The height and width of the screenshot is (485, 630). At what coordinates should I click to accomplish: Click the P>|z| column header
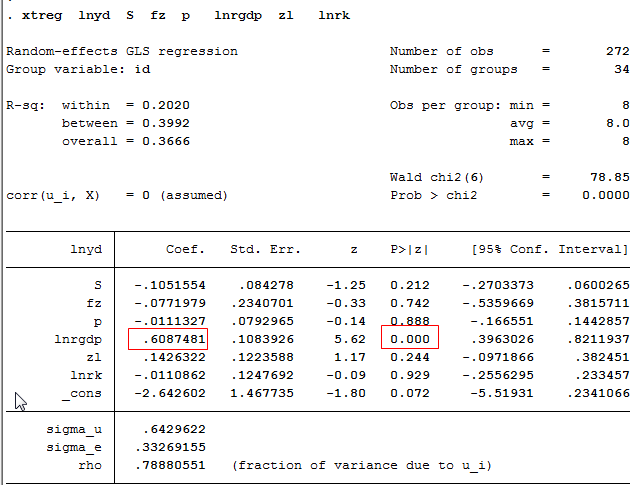(x=410, y=250)
